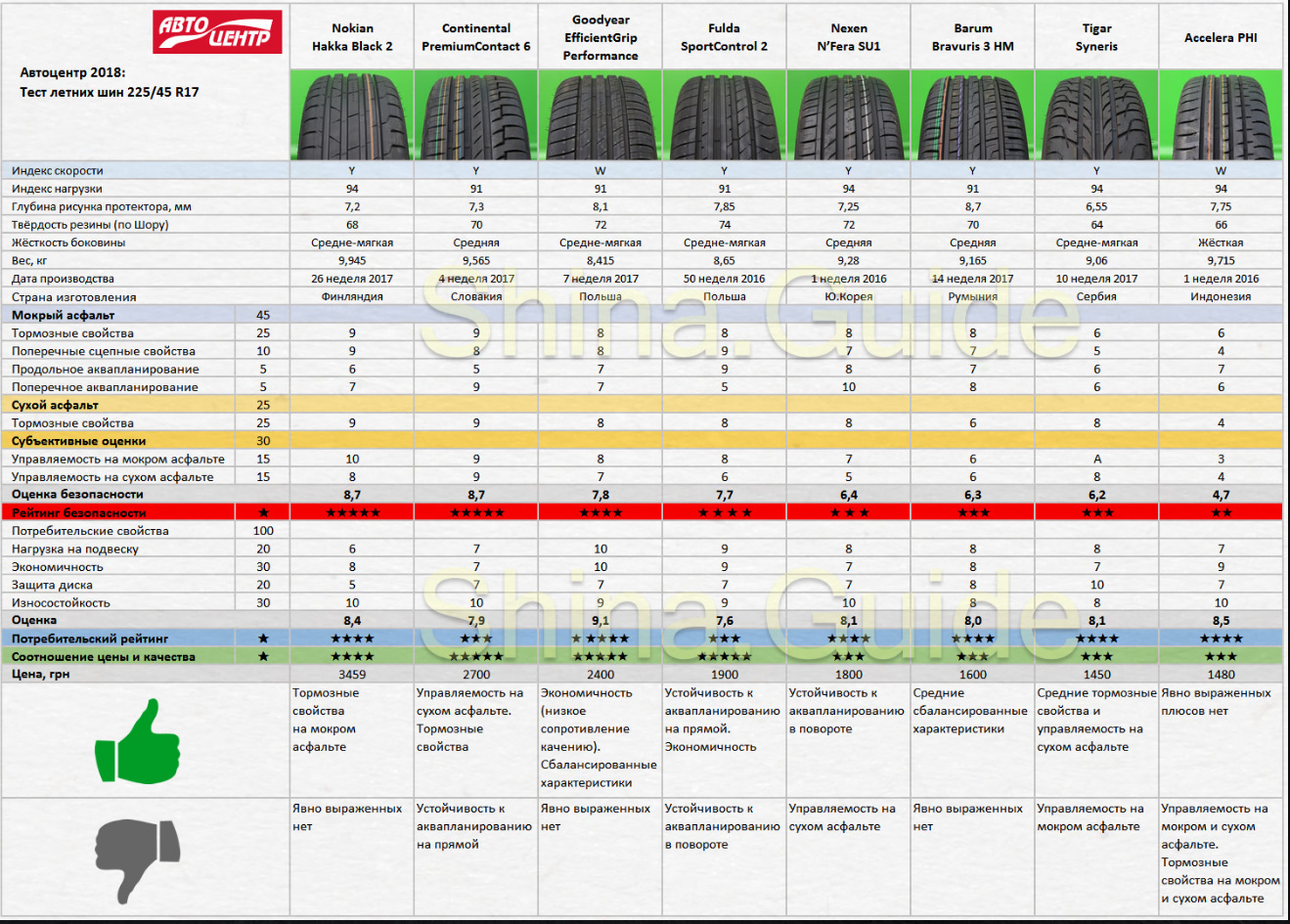
Task: Click the Barum Bravuris 3 HM header
Action: tap(973, 37)
